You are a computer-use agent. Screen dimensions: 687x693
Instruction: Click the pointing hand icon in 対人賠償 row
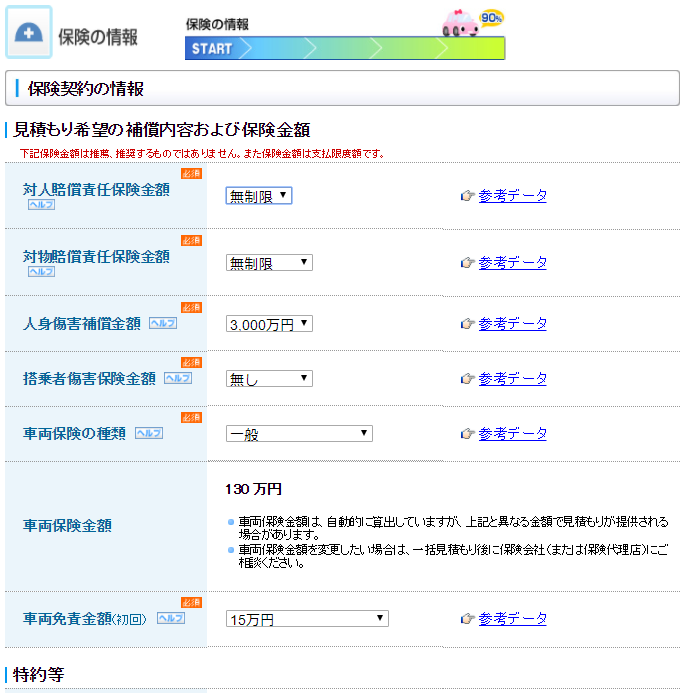[x=467, y=196]
